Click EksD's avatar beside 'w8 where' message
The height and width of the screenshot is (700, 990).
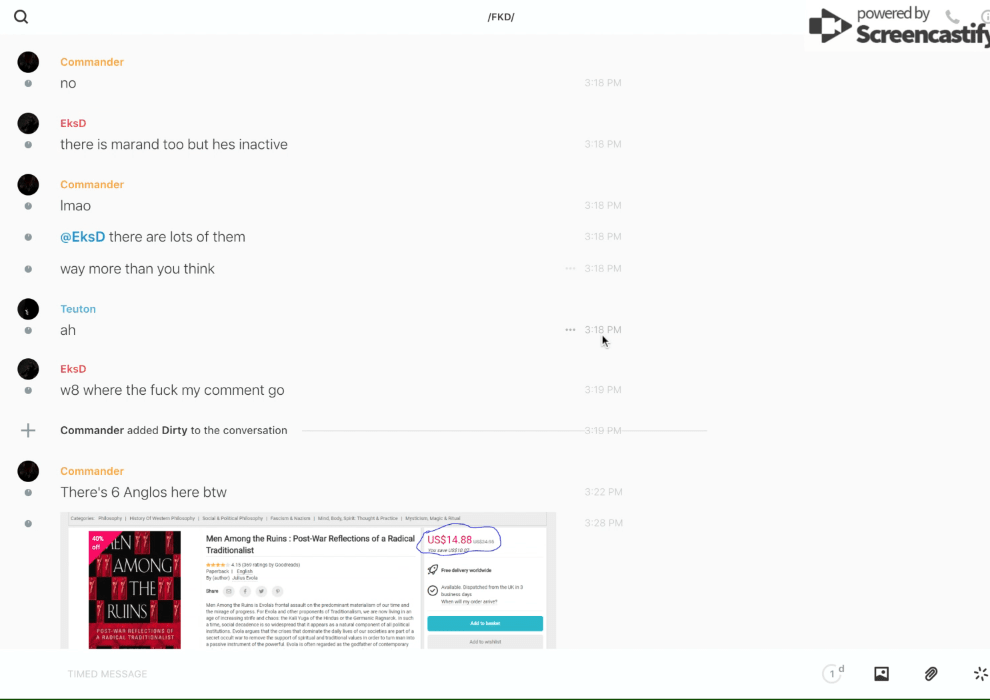(28, 369)
